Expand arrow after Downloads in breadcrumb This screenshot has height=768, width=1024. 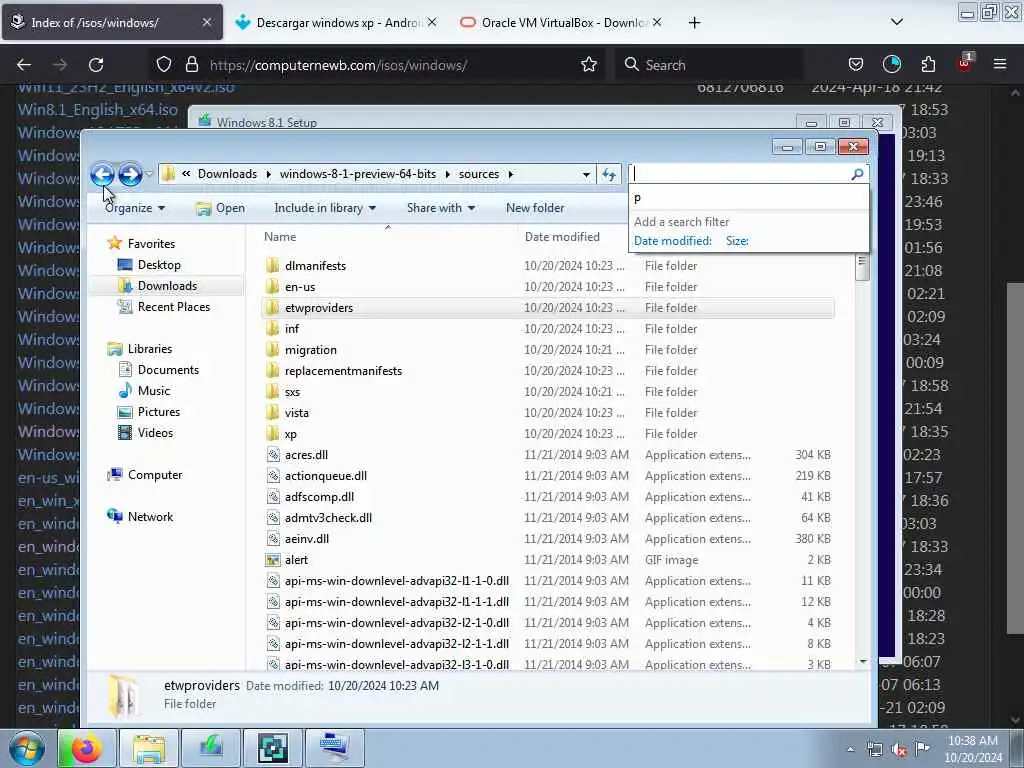coord(268,174)
